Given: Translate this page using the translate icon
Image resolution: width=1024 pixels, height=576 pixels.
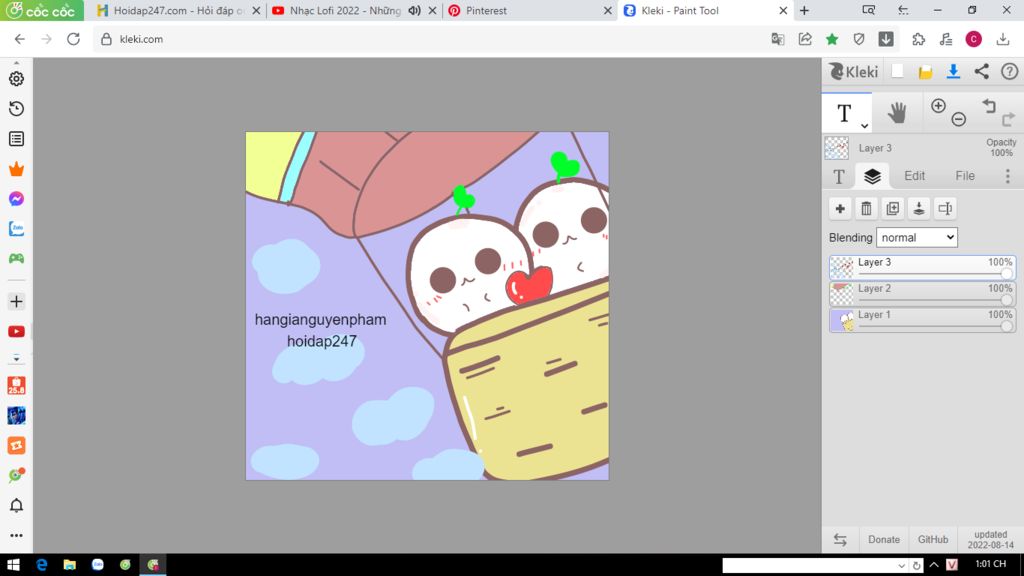Looking at the screenshot, I should (777, 39).
